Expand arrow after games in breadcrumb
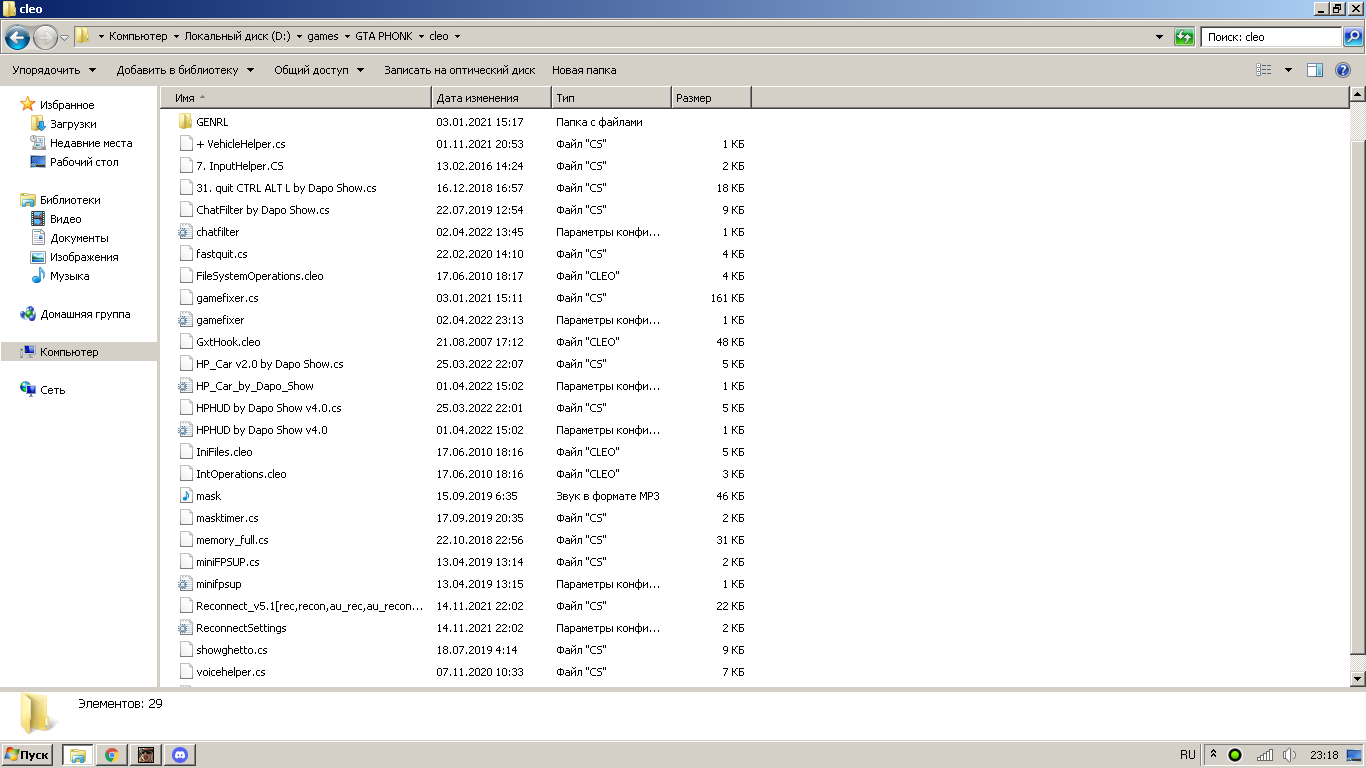Viewport: 1366px width, 768px height. [347, 36]
